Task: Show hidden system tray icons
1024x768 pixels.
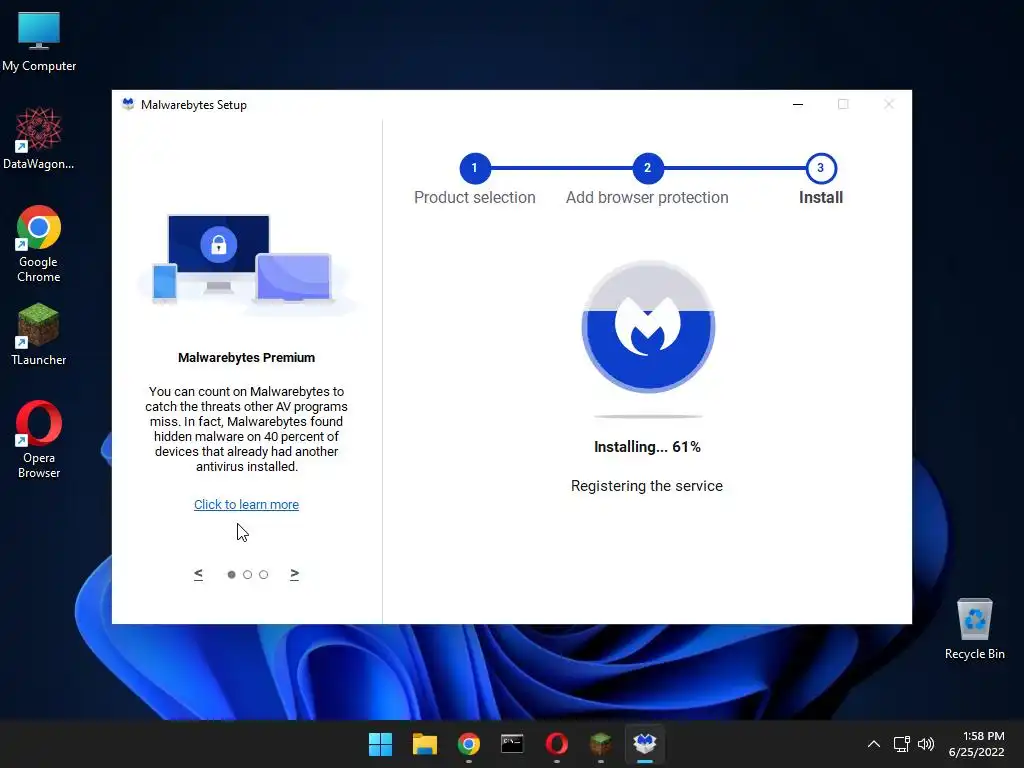Action: (874, 744)
